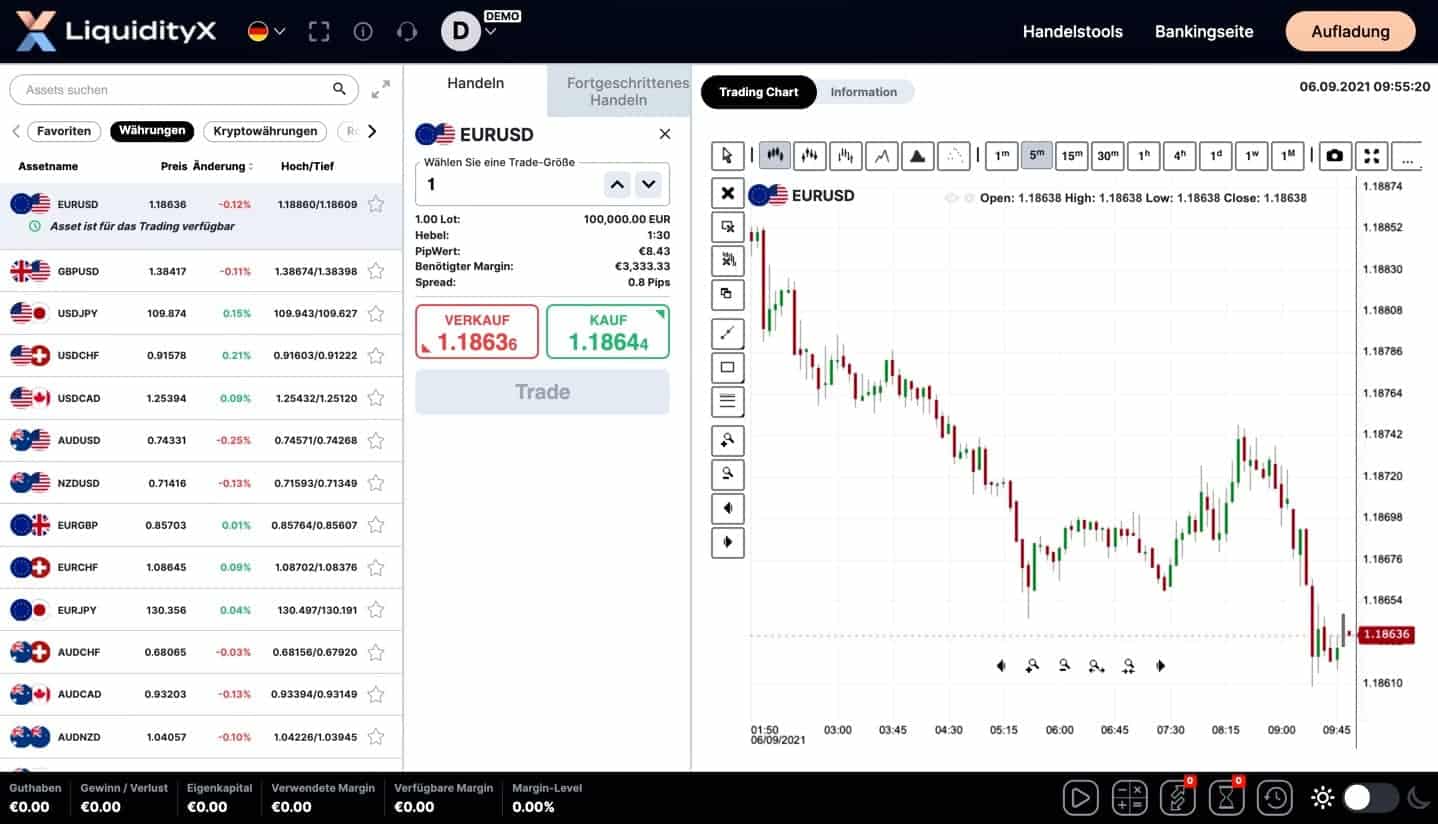Click zoom out magnifier in chart sidebar
This screenshot has height=824, width=1438.
pos(727,474)
